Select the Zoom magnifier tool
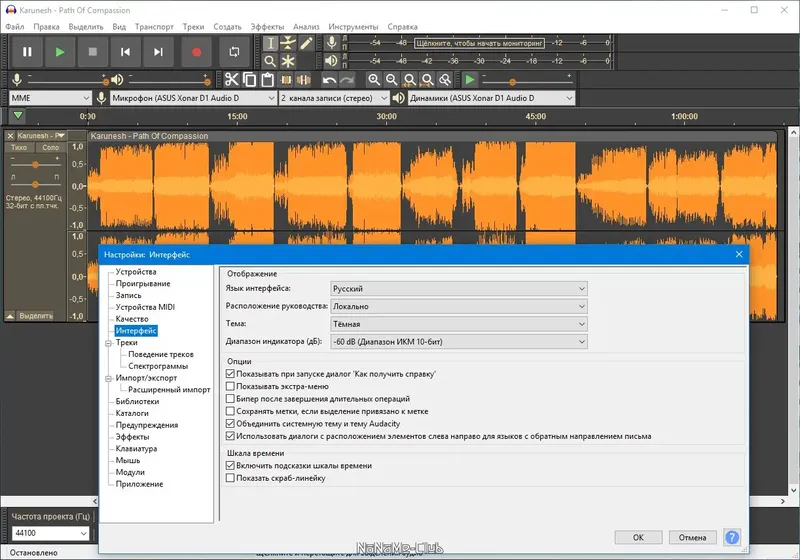Image resolution: width=800 pixels, height=560 pixels. (270, 61)
